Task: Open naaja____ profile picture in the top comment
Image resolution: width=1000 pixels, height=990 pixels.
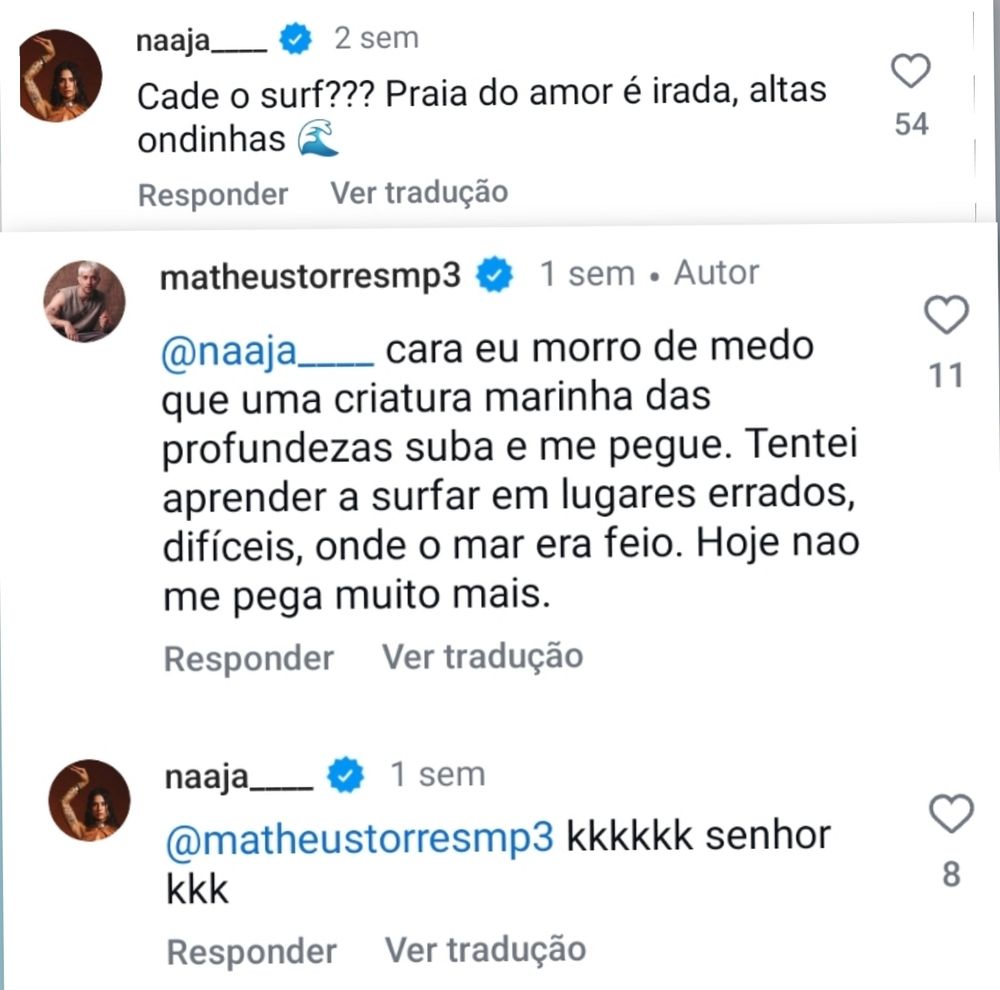Action: 60,75
